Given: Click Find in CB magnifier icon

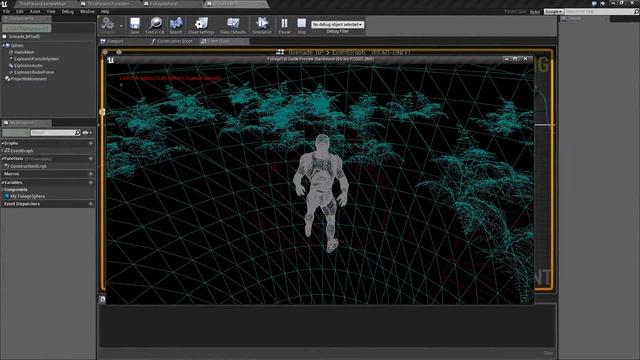Looking at the screenshot, I should click(x=155, y=25).
